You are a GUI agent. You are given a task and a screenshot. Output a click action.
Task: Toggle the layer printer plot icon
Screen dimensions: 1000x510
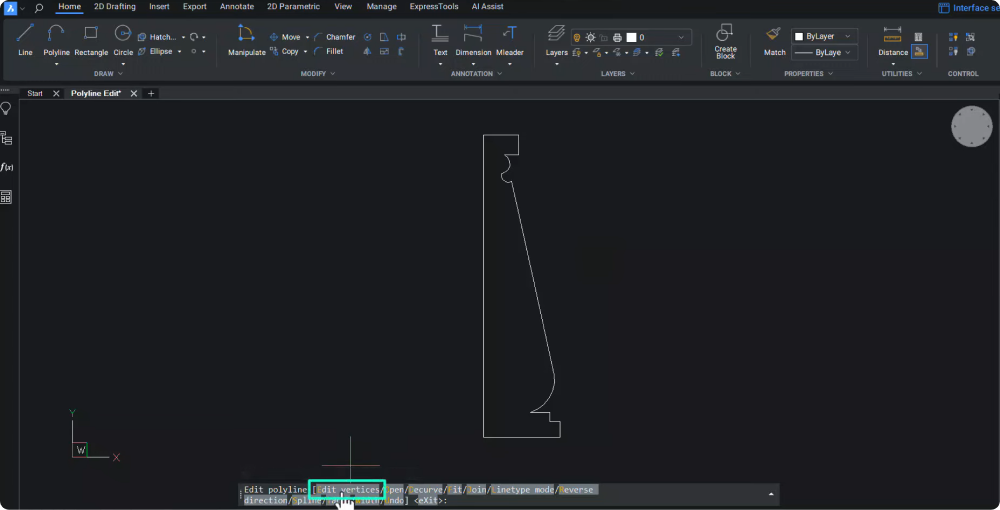tap(617, 37)
